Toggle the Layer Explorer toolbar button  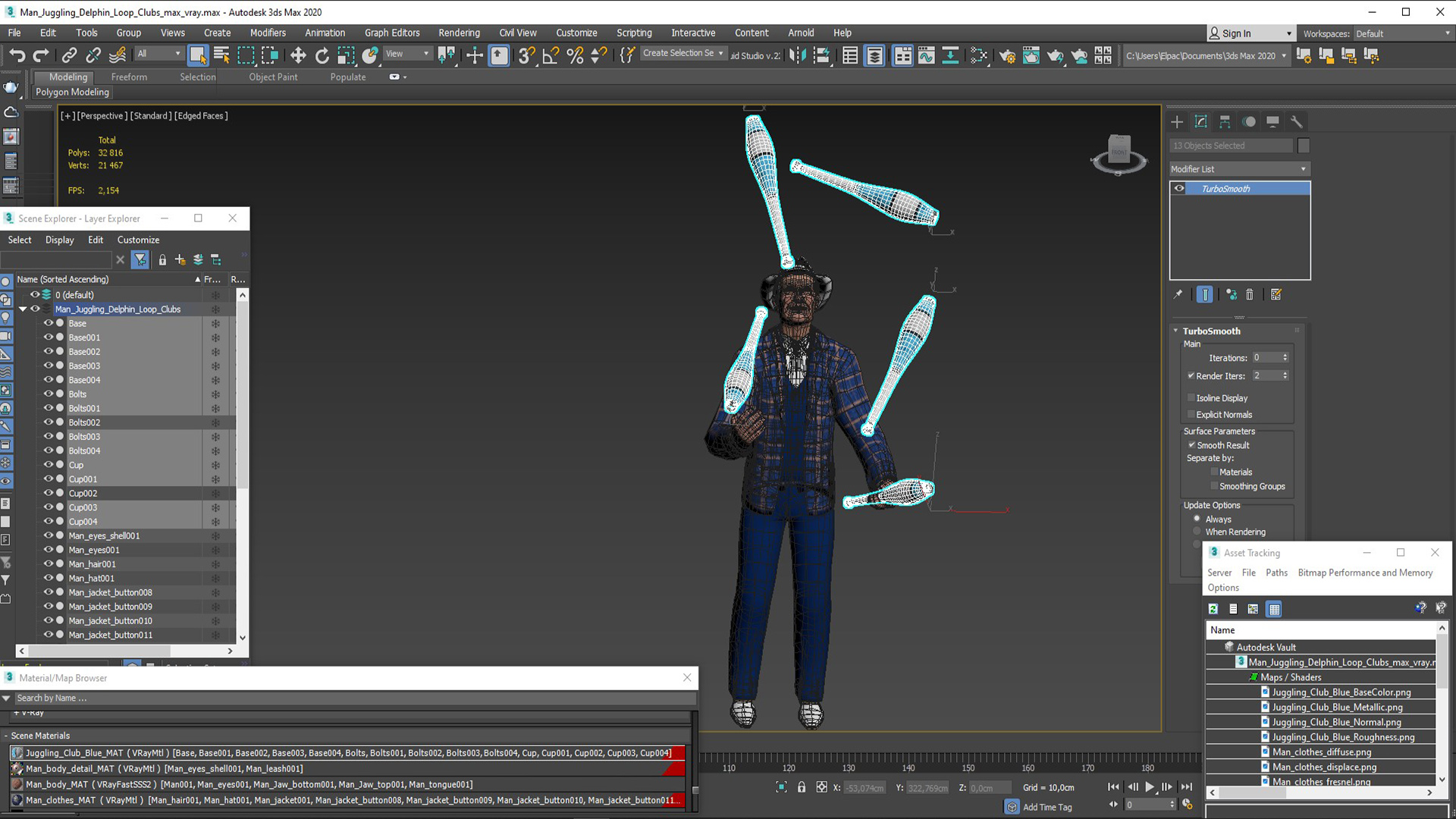click(x=874, y=55)
